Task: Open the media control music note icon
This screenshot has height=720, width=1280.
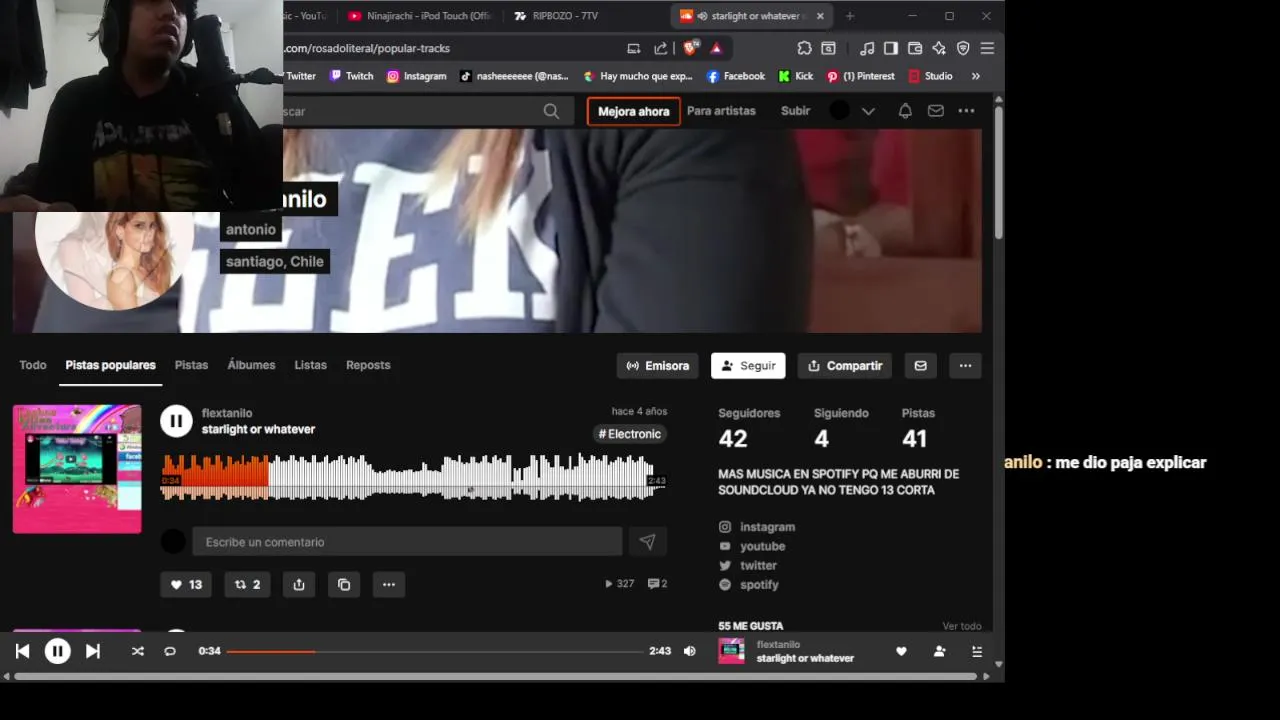Action: point(867,48)
